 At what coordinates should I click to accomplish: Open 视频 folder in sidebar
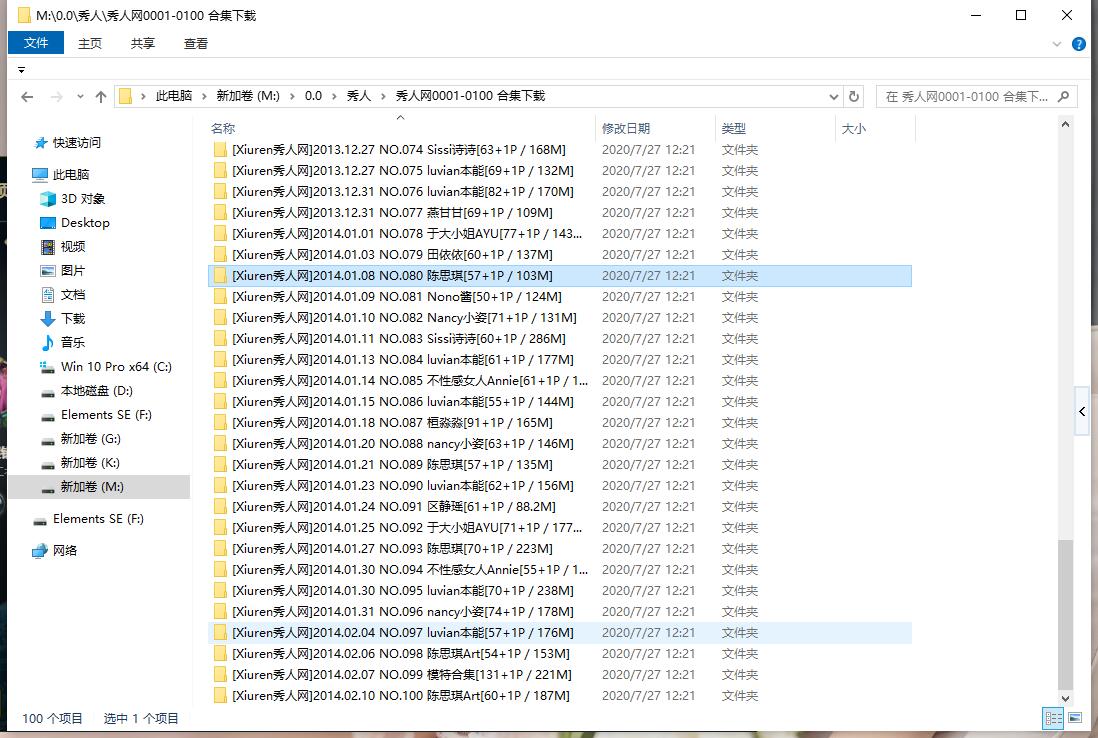click(63, 246)
